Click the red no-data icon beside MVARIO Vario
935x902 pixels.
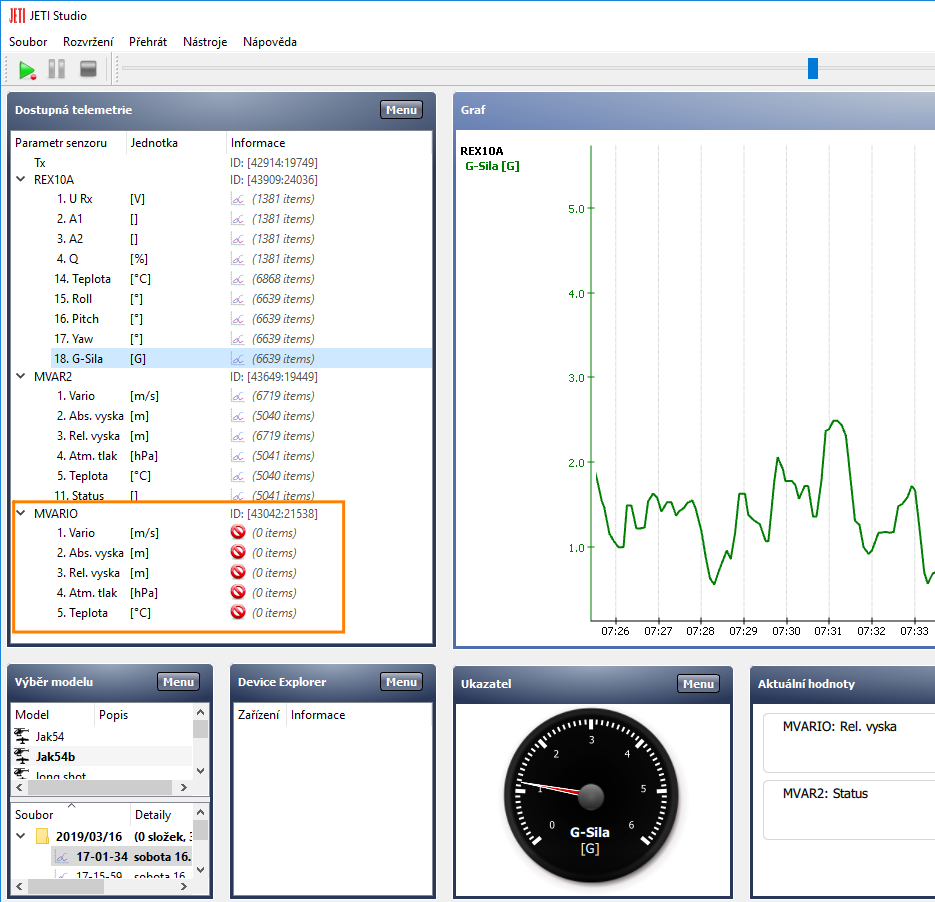pyautogui.click(x=238, y=533)
